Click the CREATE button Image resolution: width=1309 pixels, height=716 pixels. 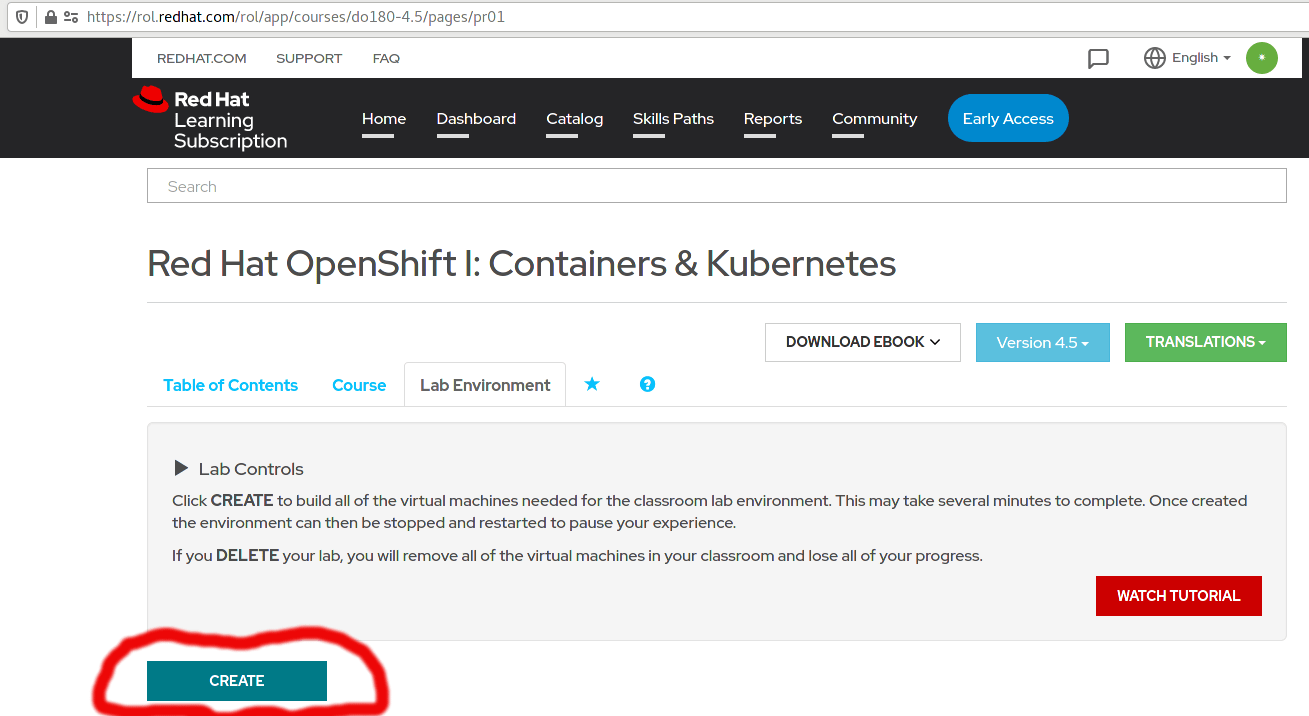click(x=236, y=681)
